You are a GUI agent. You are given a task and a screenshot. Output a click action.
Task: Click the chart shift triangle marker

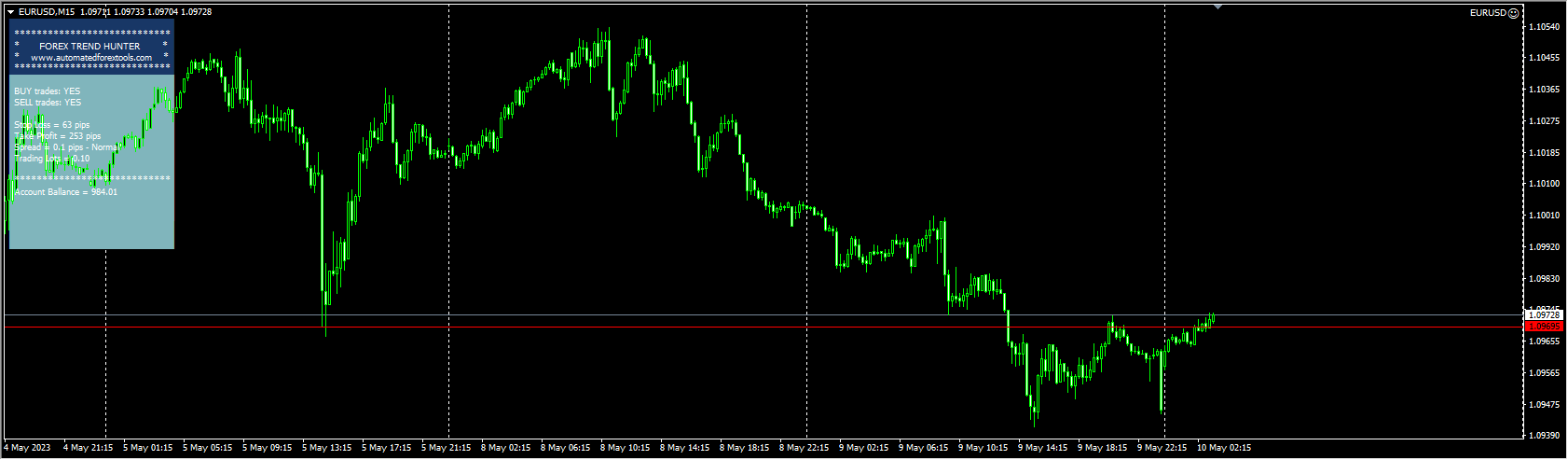[1217, 7]
